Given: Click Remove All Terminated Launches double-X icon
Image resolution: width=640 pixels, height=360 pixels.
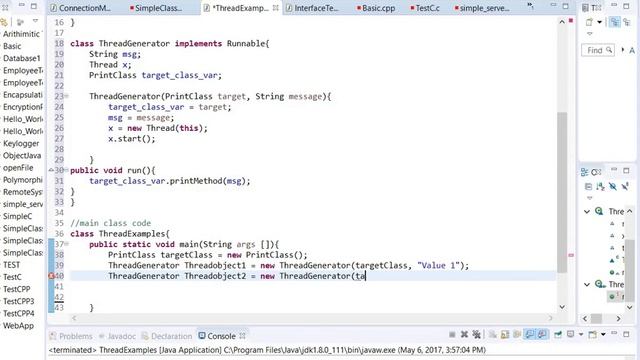Looking at the screenshot, I should (476, 335).
